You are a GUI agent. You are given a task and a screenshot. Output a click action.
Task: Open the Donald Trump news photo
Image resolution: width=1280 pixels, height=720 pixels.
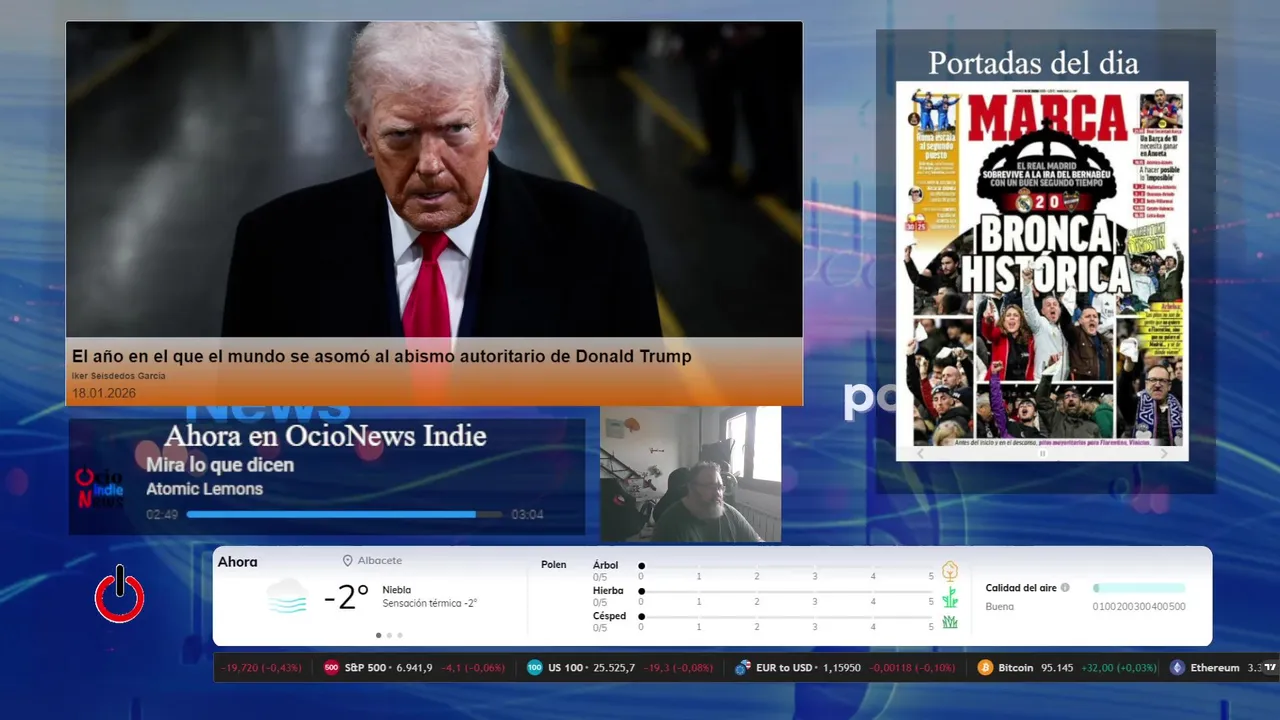coord(434,180)
